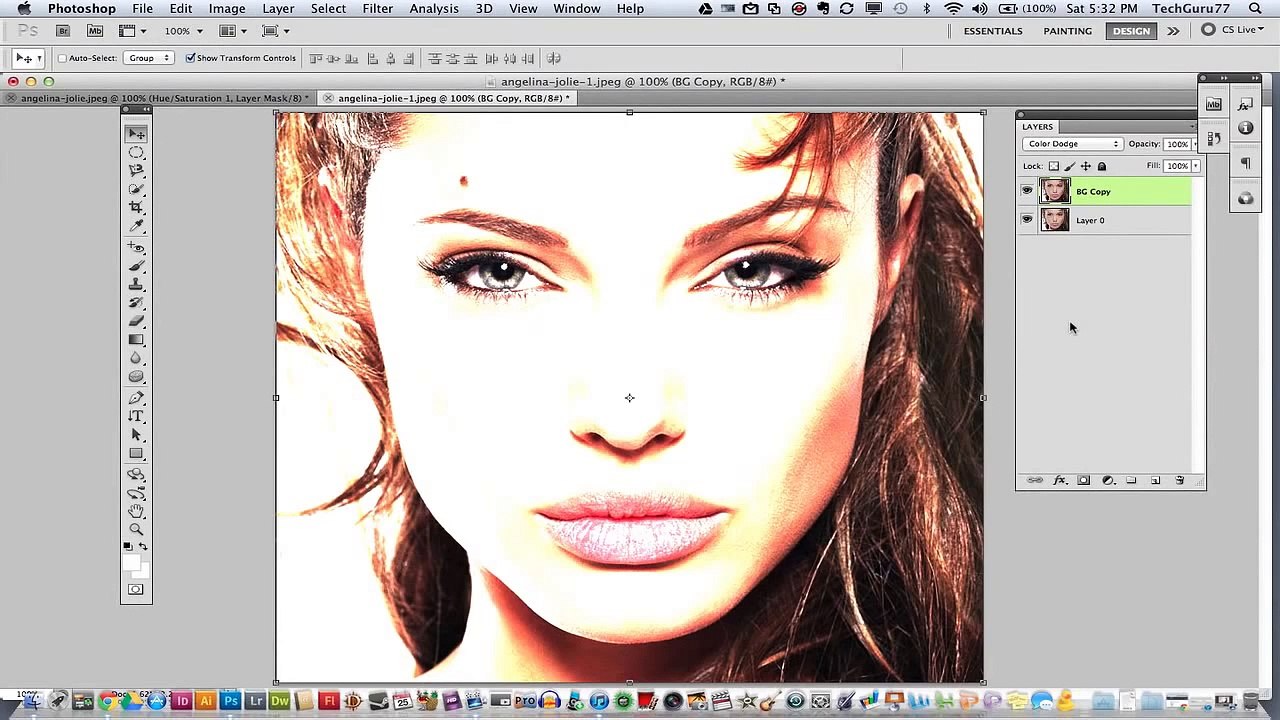This screenshot has height=720, width=1280.
Task: Open the Filter menu
Action: click(x=377, y=8)
